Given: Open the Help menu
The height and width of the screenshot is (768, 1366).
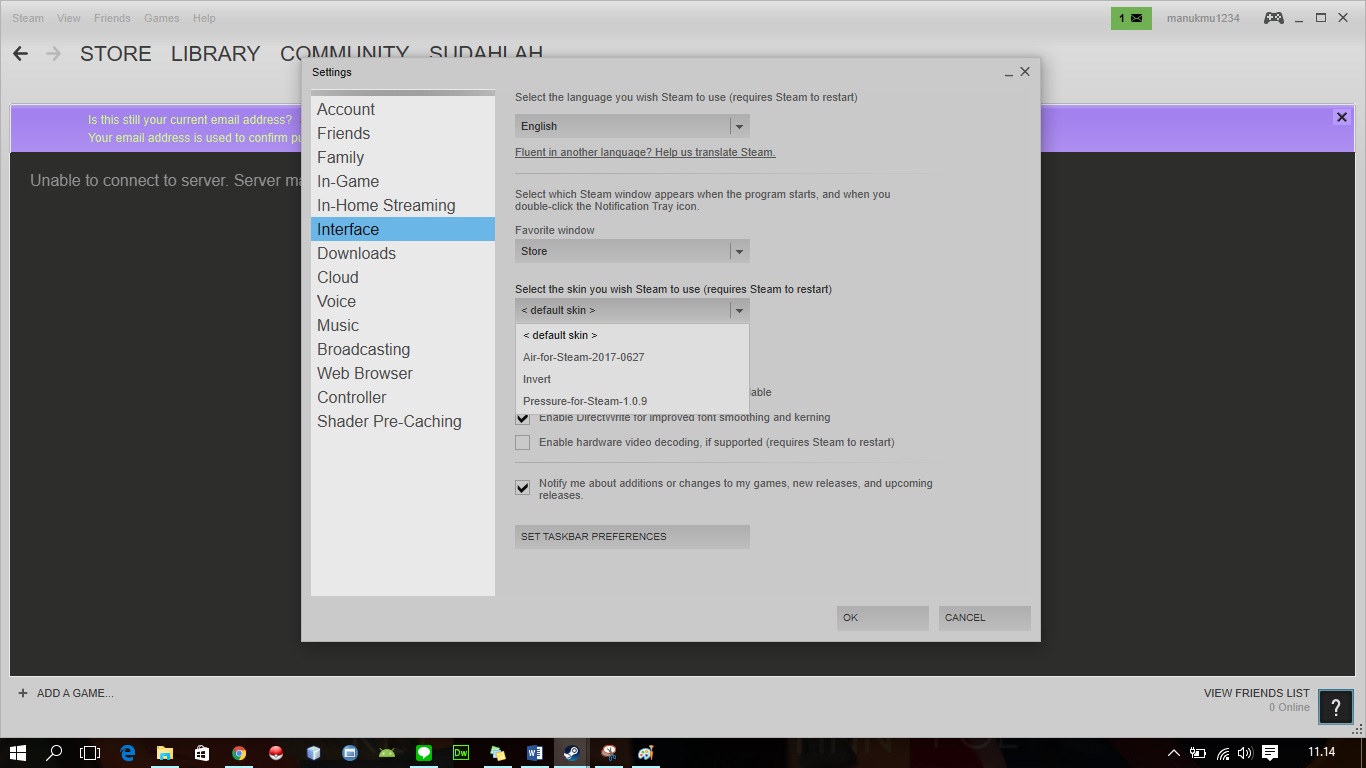Looking at the screenshot, I should coord(204,18).
